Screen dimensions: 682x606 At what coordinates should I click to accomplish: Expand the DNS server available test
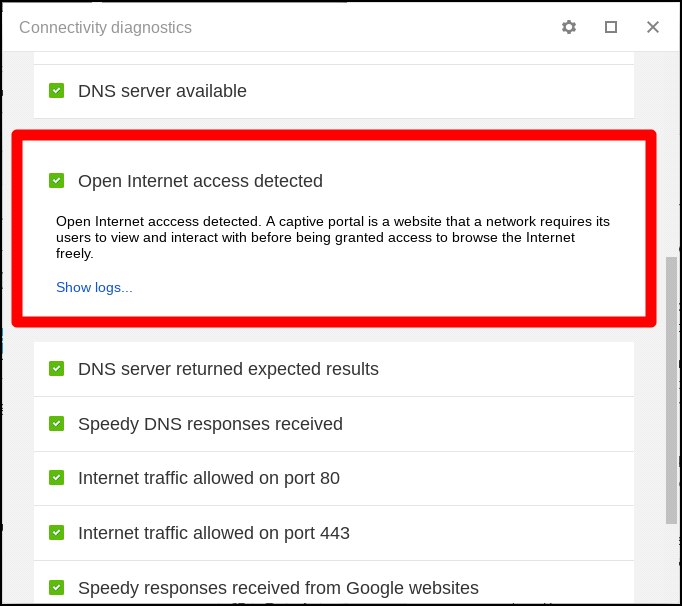pyautogui.click(x=162, y=91)
